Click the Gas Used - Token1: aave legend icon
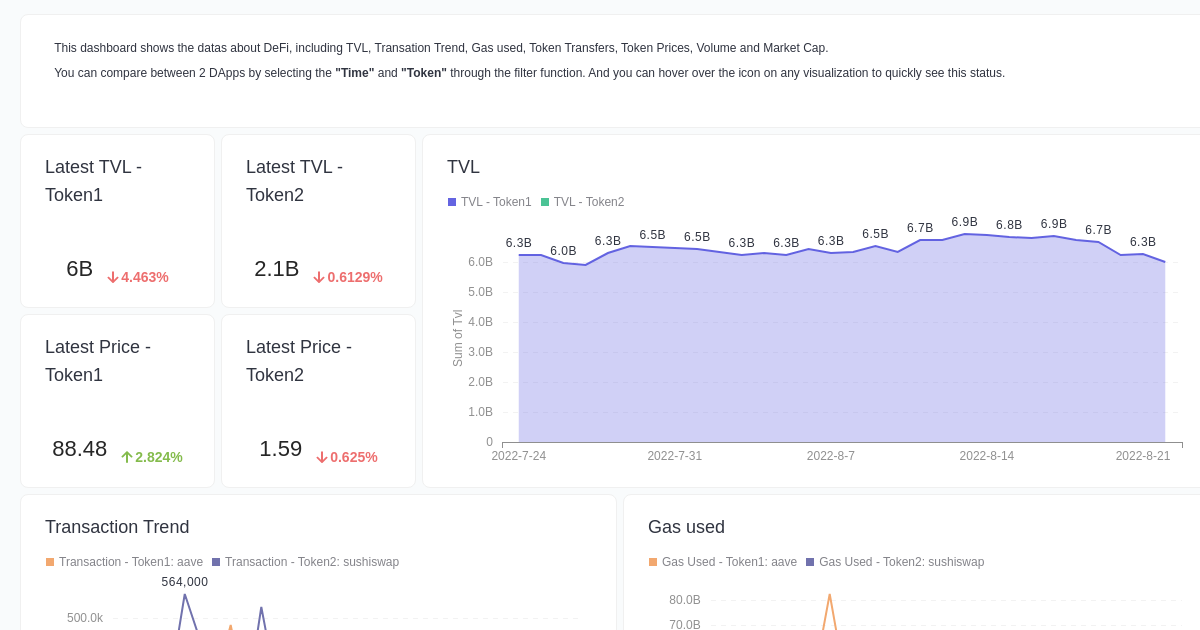This screenshot has height=630, width=1200. (655, 562)
